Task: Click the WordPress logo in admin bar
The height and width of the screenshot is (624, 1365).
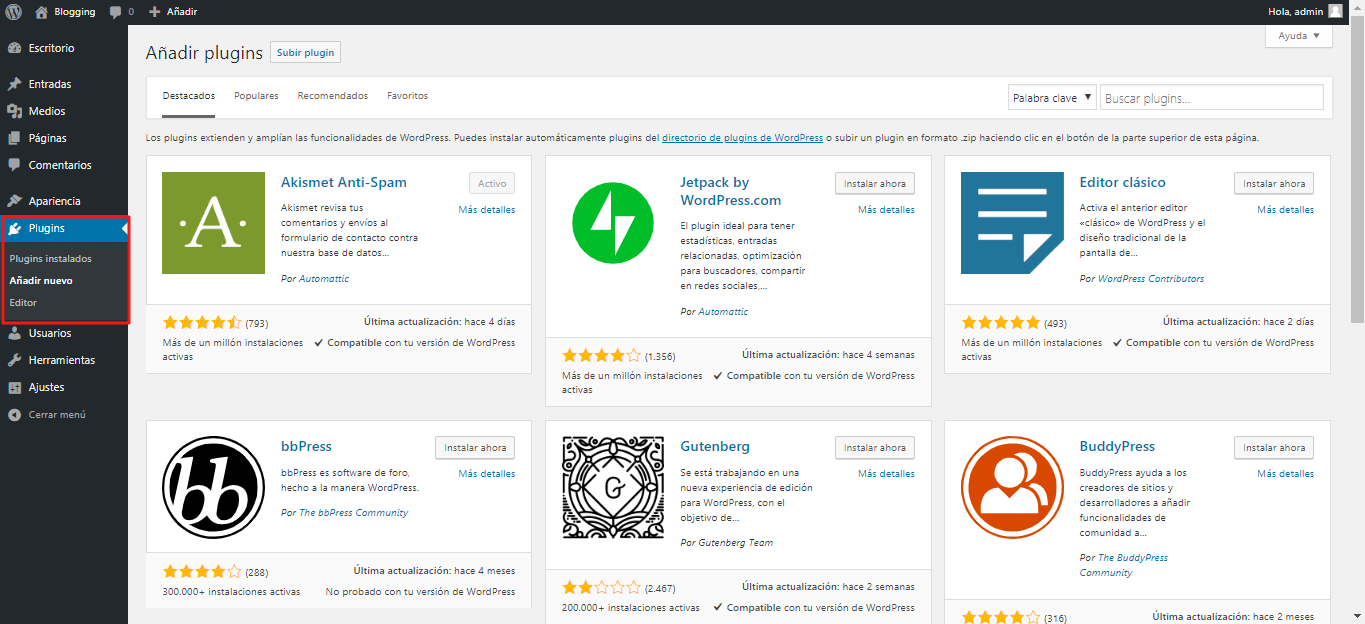Action: pos(14,12)
